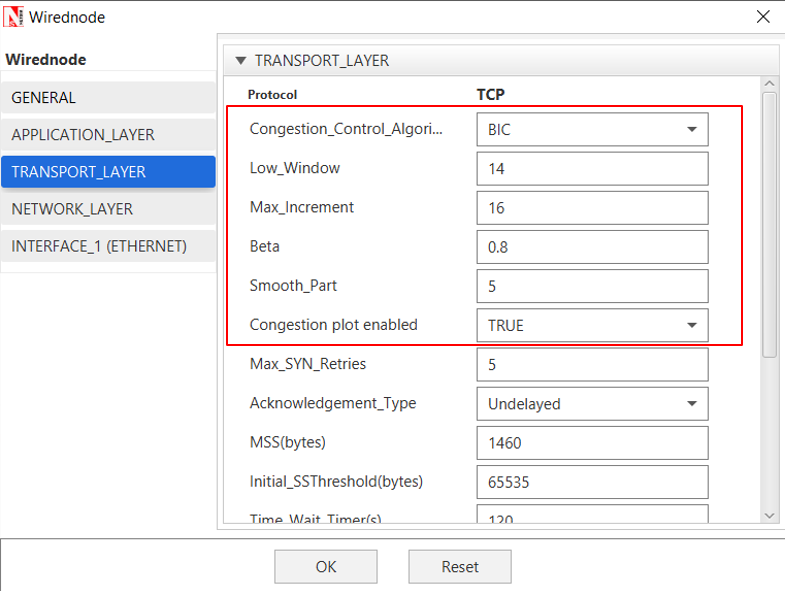The height and width of the screenshot is (591, 787).
Task: Select the TRANSPORT_LAYER sidebar tab
Action: tap(108, 172)
